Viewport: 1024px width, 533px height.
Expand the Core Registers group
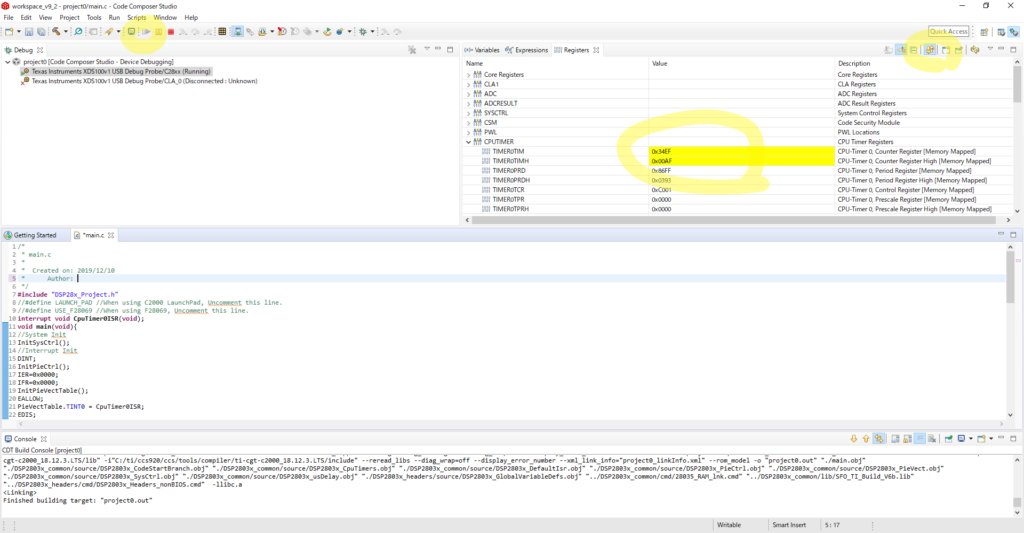pyautogui.click(x=468, y=75)
